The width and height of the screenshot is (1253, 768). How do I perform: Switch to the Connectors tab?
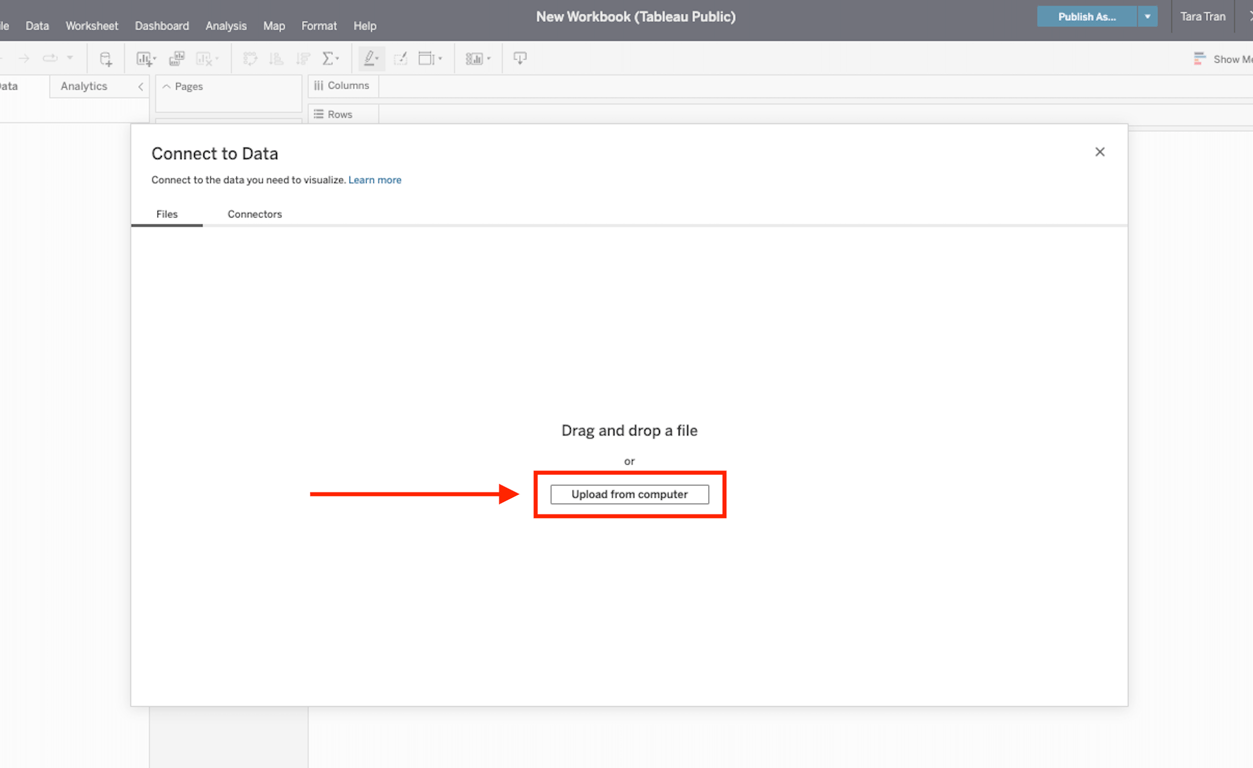coord(255,214)
